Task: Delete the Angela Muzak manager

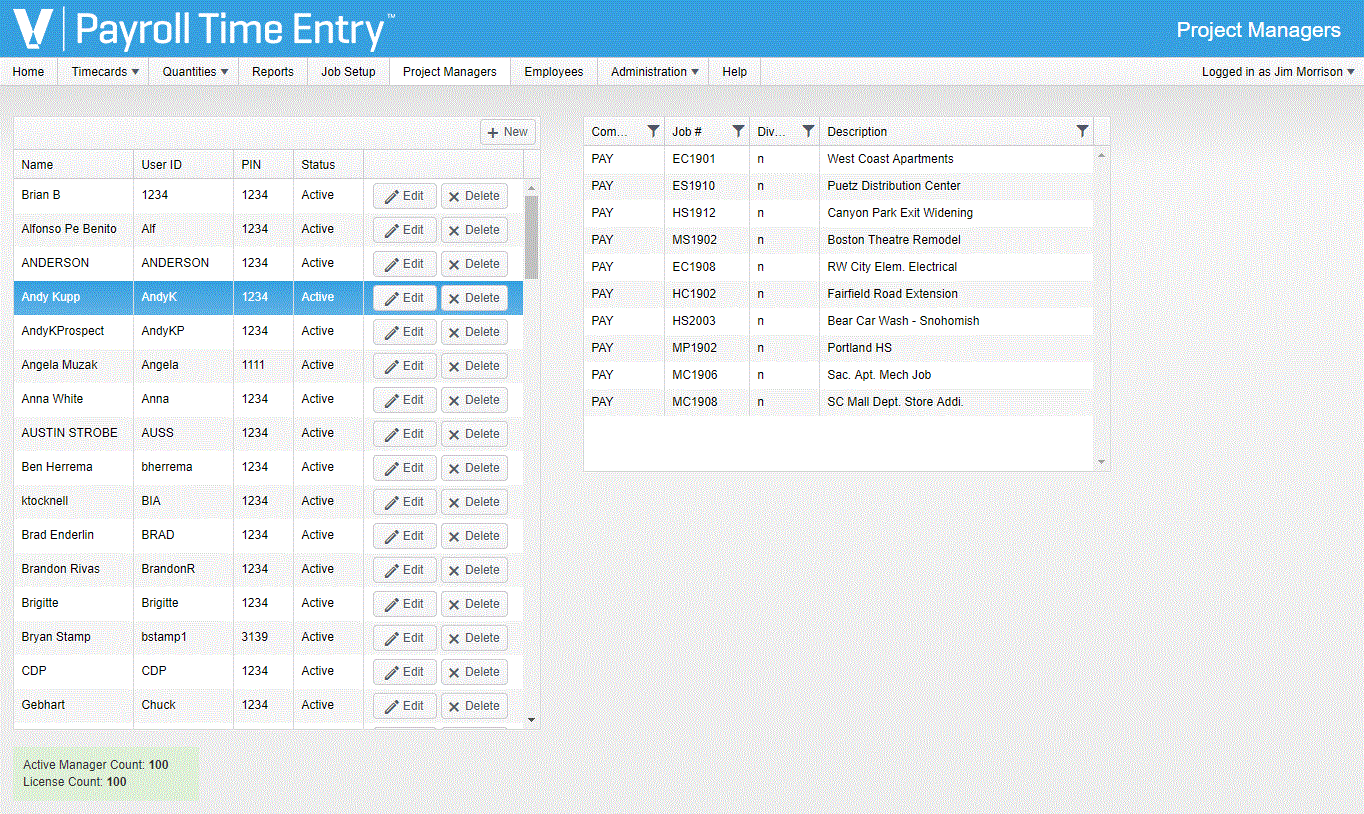Action: pos(474,366)
